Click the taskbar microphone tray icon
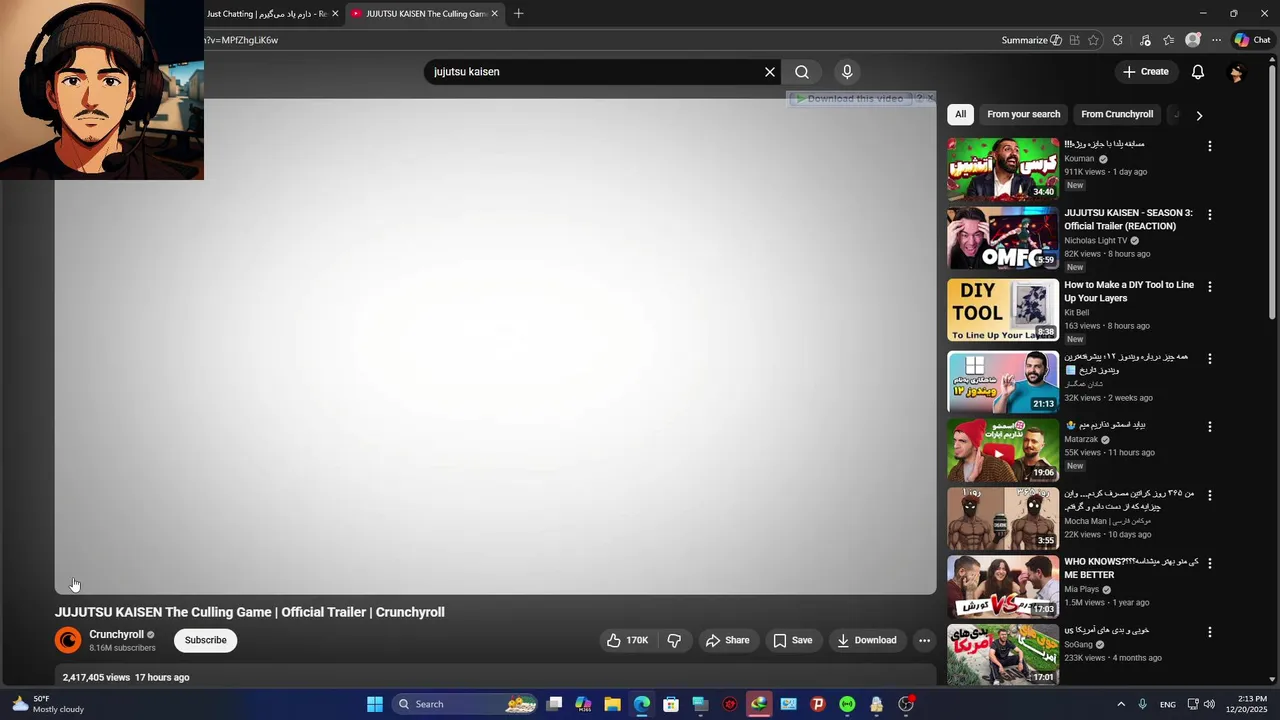Viewport: 1280px width, 720px height. (x=1143, y=704)
